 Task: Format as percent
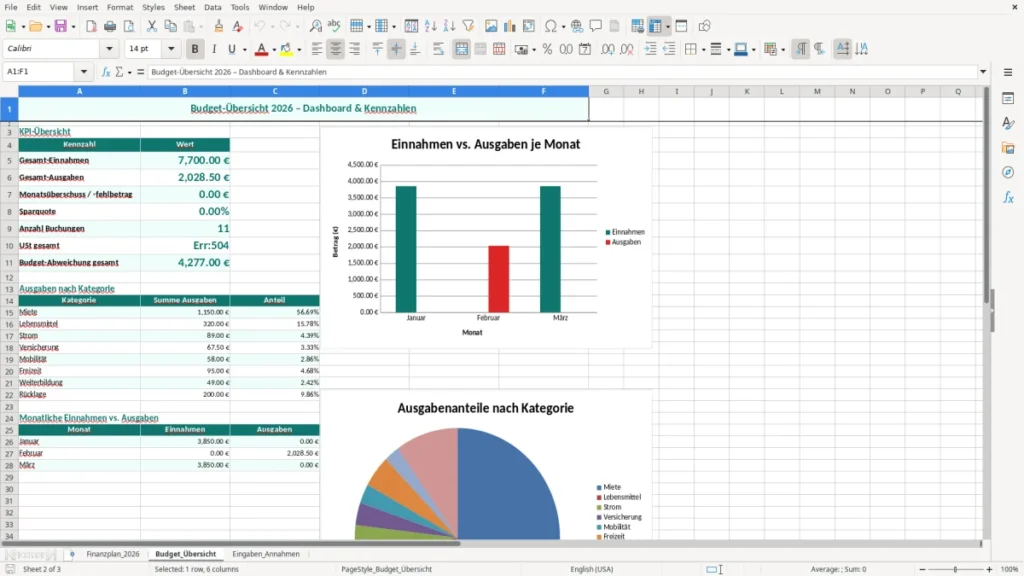[547, 49]
